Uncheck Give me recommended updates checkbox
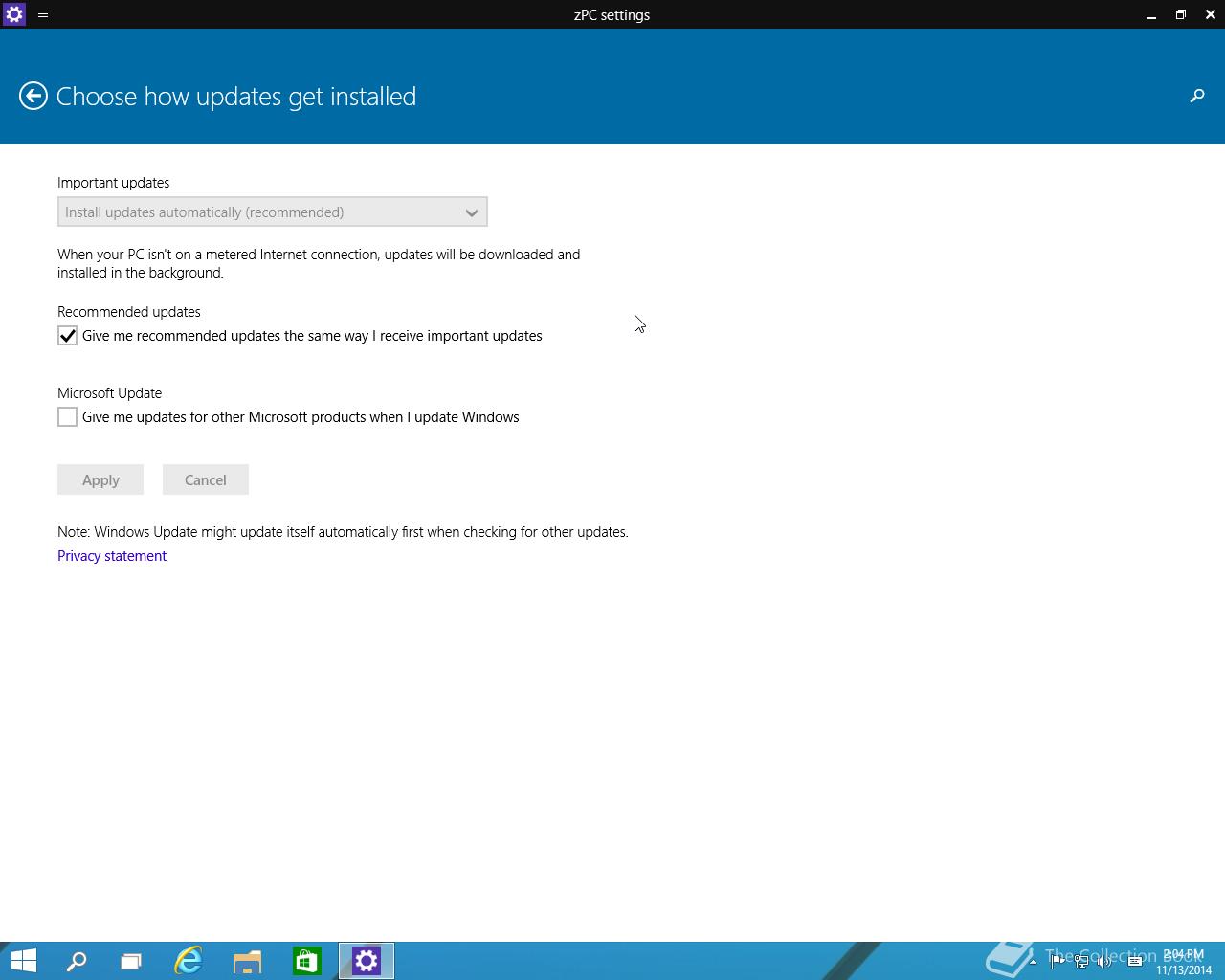 click(x=67, y=336)
